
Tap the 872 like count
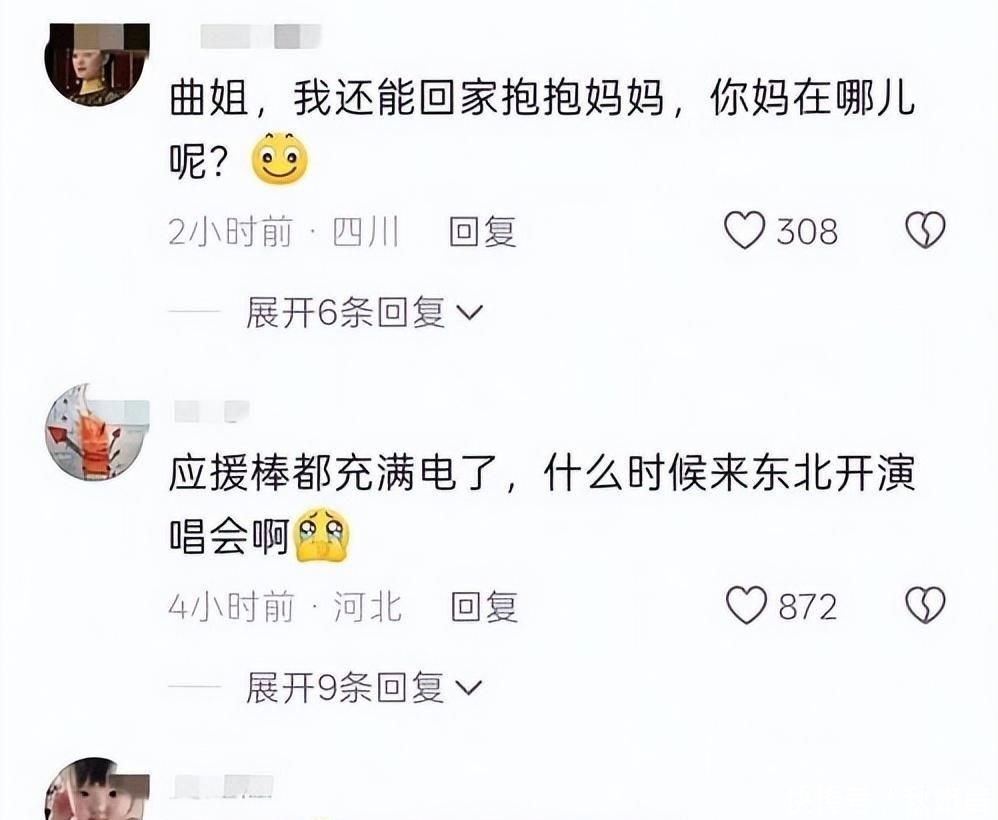pyautogui.click(x=807, y=606)
